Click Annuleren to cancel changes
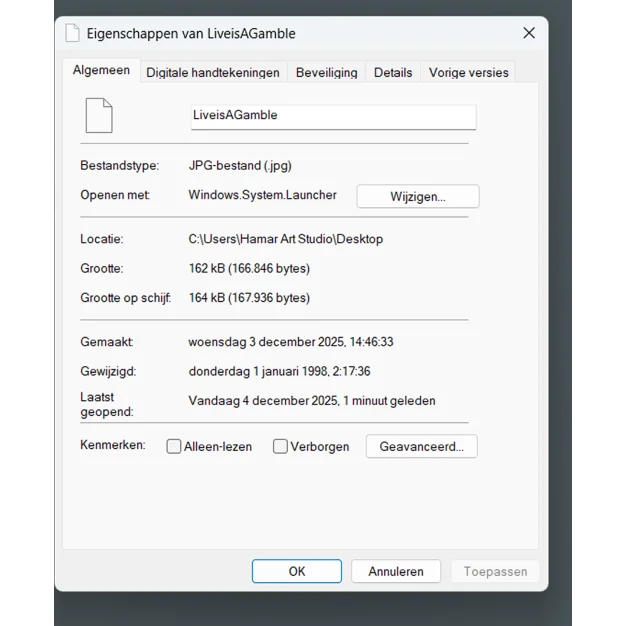The height and width of the screenshot is (626, 626). (x=396, y=572)
